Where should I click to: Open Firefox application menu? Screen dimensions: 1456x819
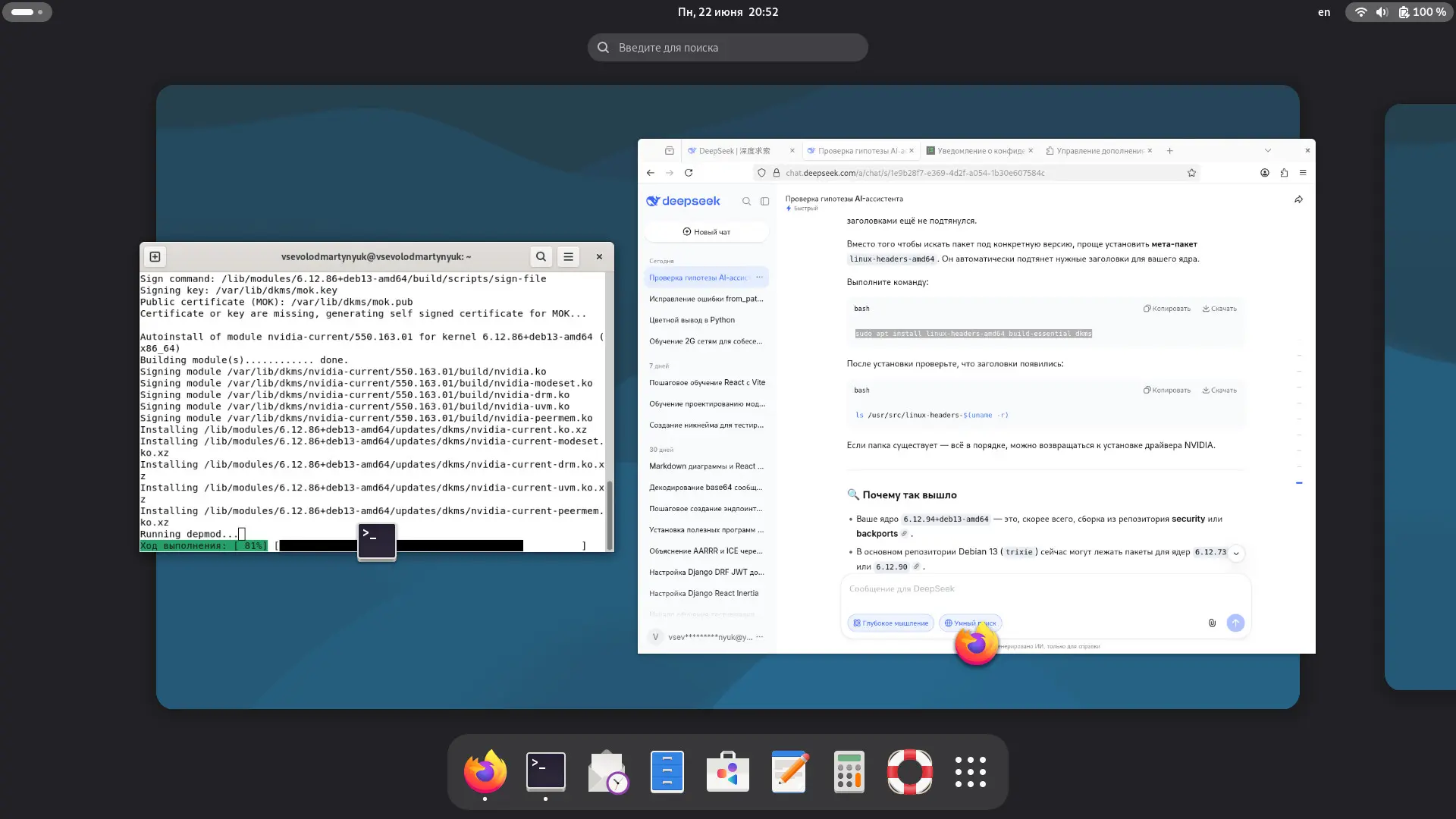tap(1303, 173)
